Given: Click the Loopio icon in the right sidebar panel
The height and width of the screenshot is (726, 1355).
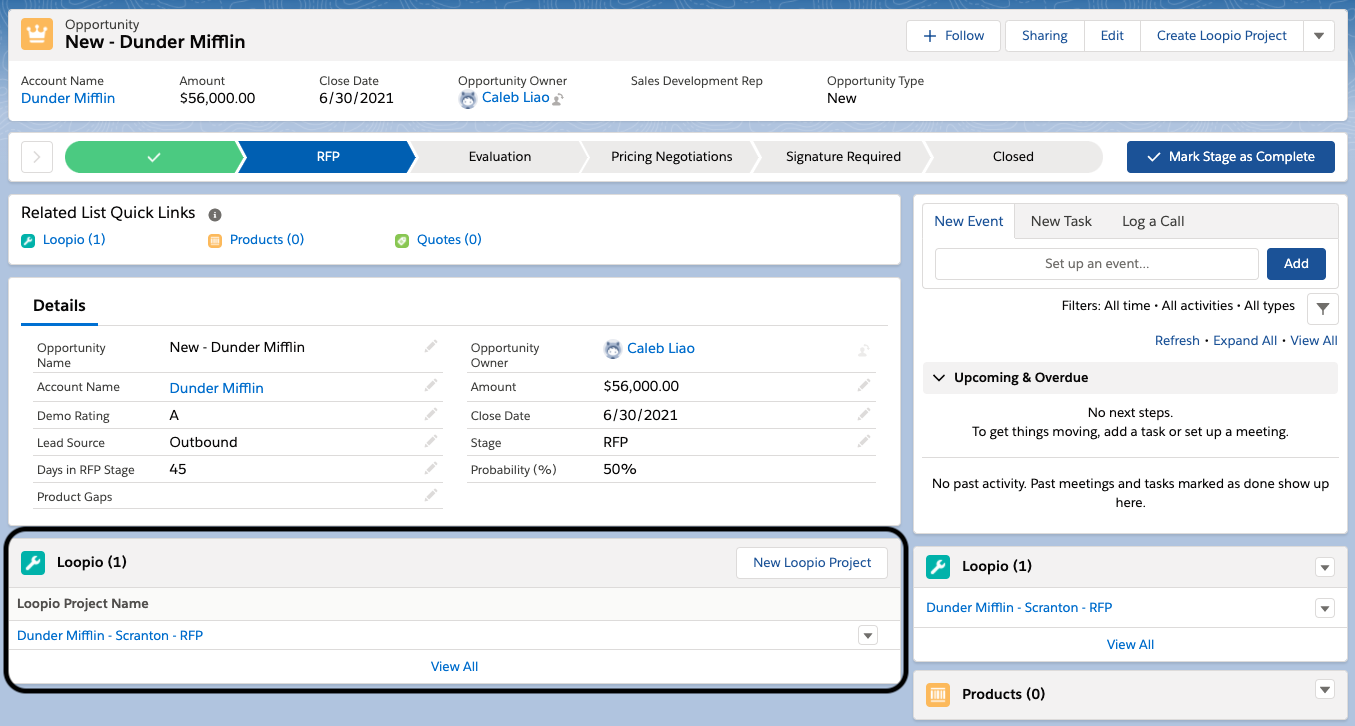Looking at the screenshot, I should 937,566.
